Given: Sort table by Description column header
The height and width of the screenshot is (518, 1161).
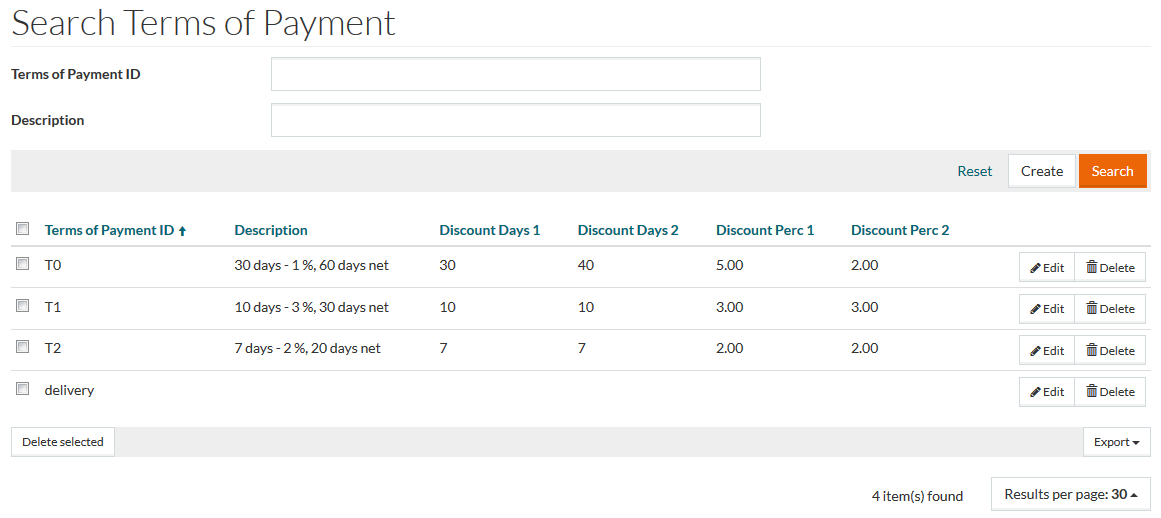Looking at the screenshot, I should coord(271,230).
